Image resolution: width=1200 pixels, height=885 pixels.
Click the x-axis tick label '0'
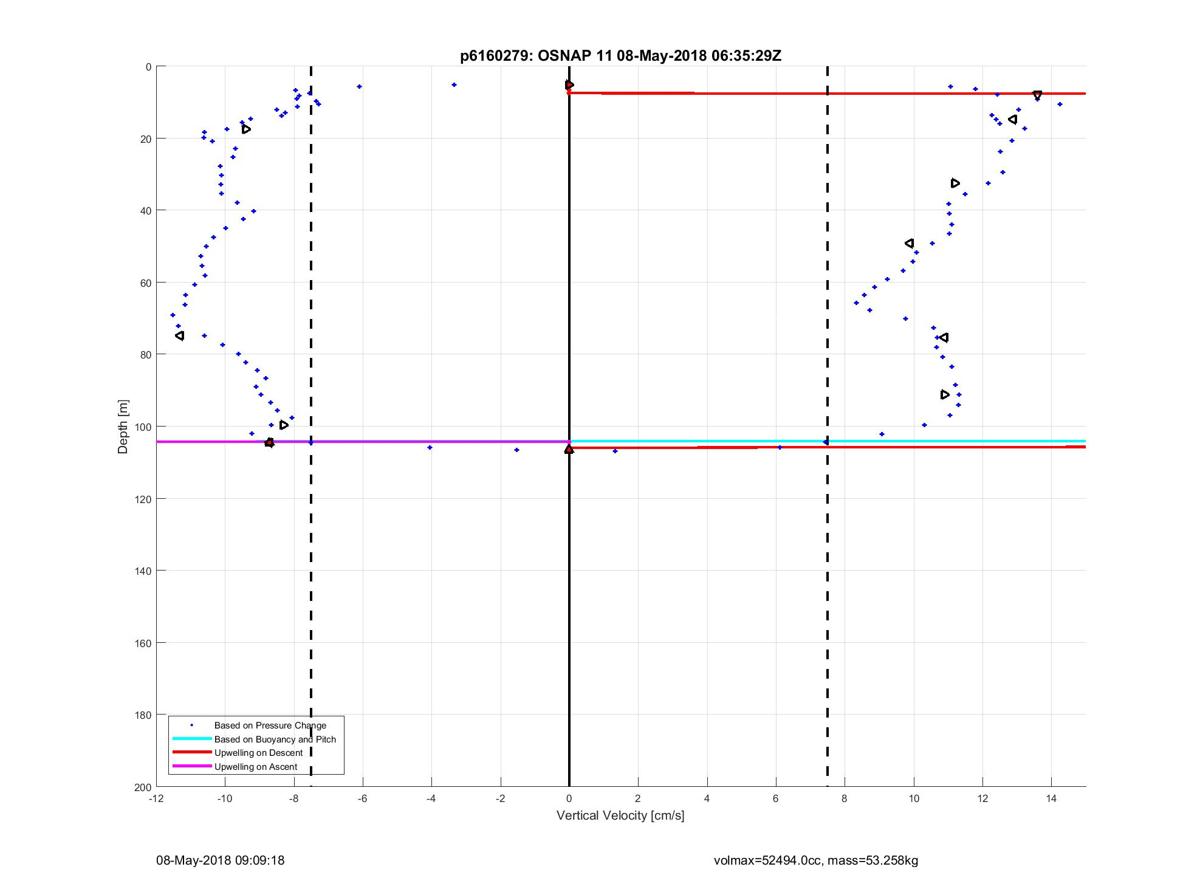tap(569, 799)
